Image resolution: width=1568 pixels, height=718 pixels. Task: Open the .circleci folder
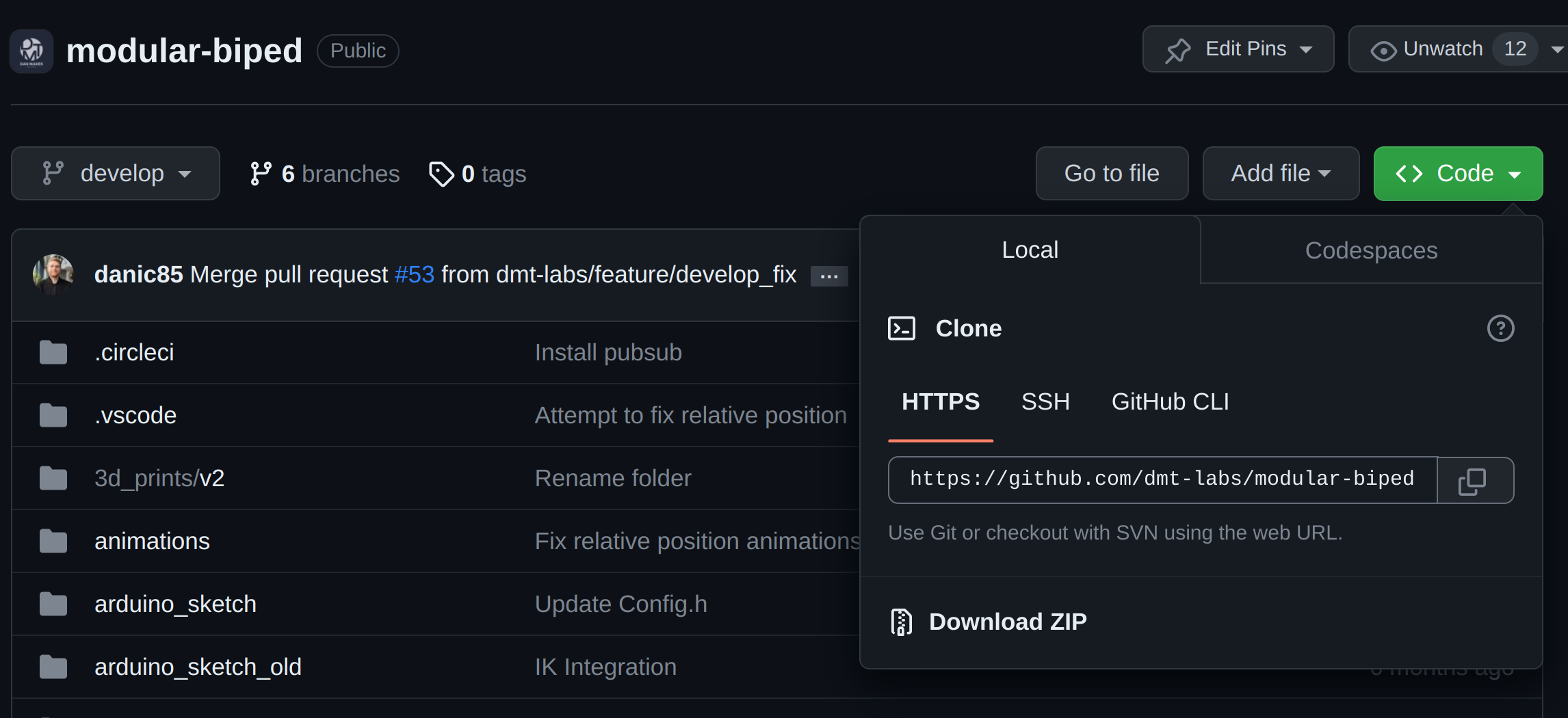click(x=134, y=353)
